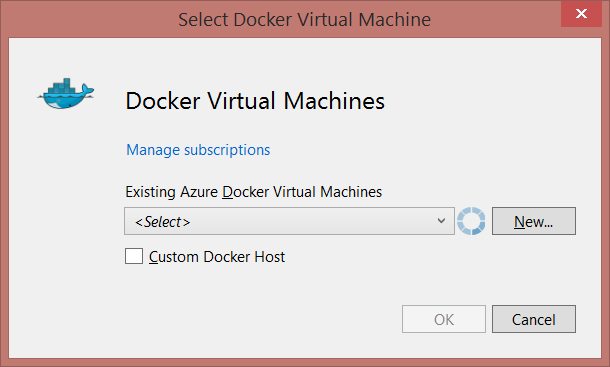The image size is (610, 367).
Task: Click the loading spinner beside the dropdown
Action: [x=471, y=221]
